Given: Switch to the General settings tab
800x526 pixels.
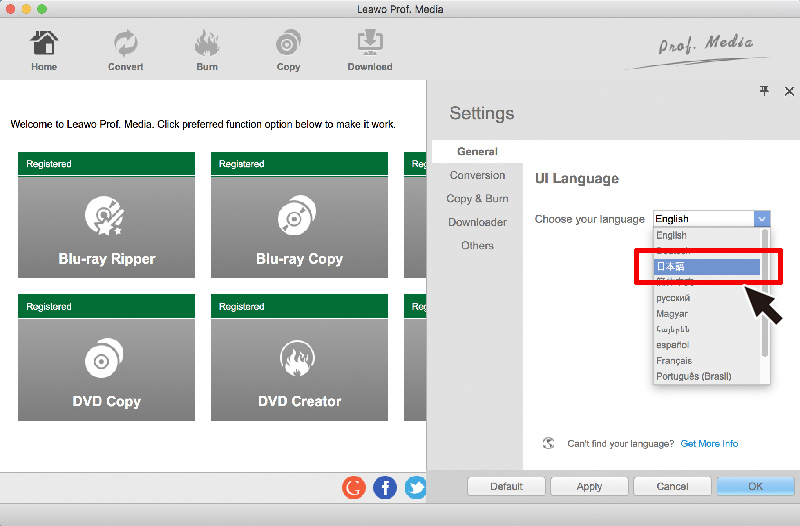Looking at the screenshot, I should (x=477, y=152).
